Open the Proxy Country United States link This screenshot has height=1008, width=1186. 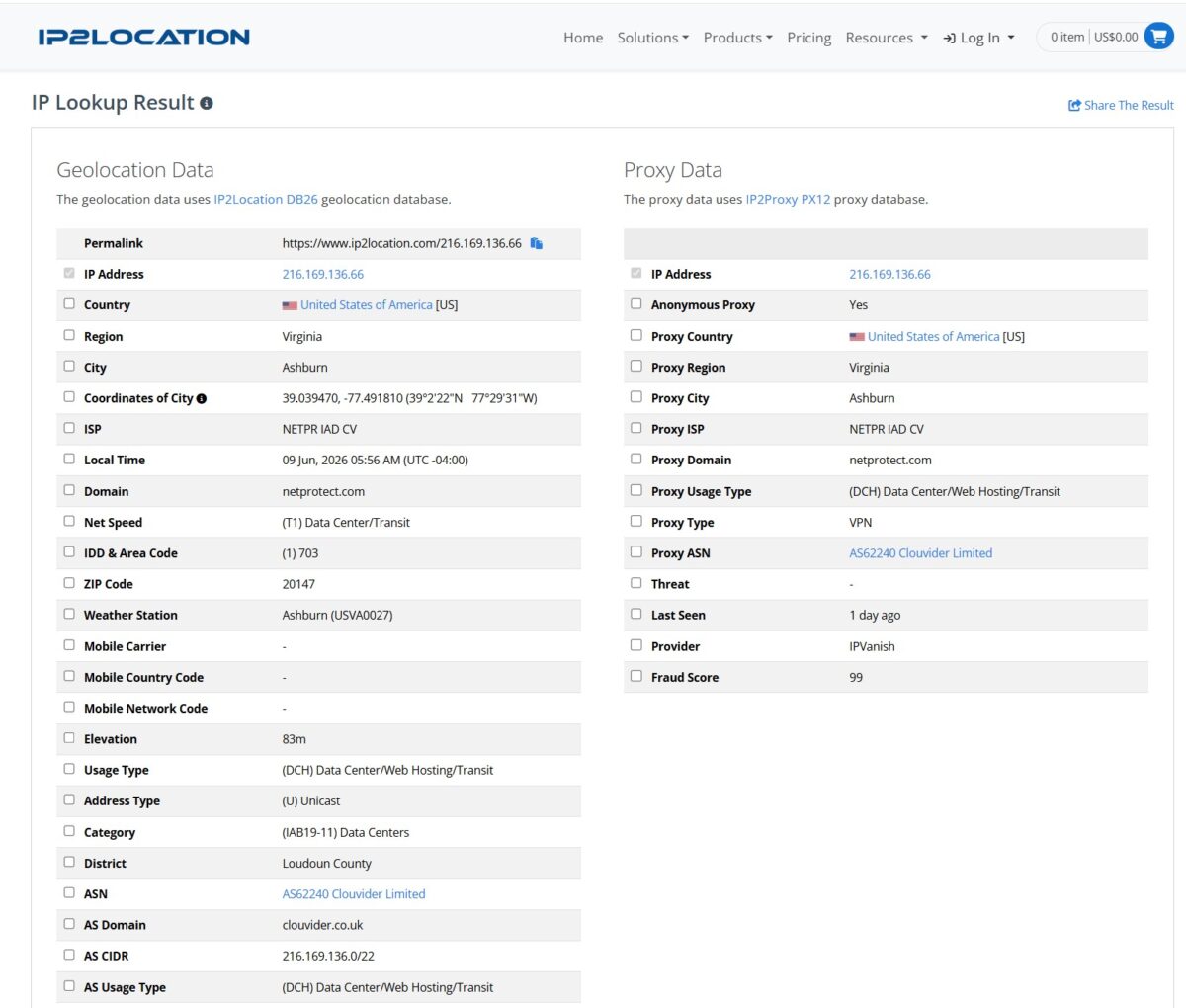[933, 336]
